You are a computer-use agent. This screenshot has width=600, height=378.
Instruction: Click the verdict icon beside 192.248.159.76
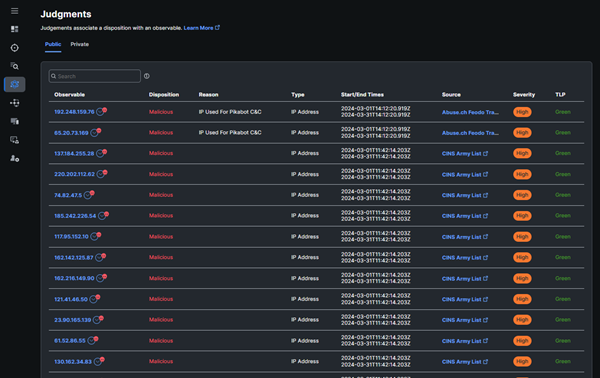[101, 111]
